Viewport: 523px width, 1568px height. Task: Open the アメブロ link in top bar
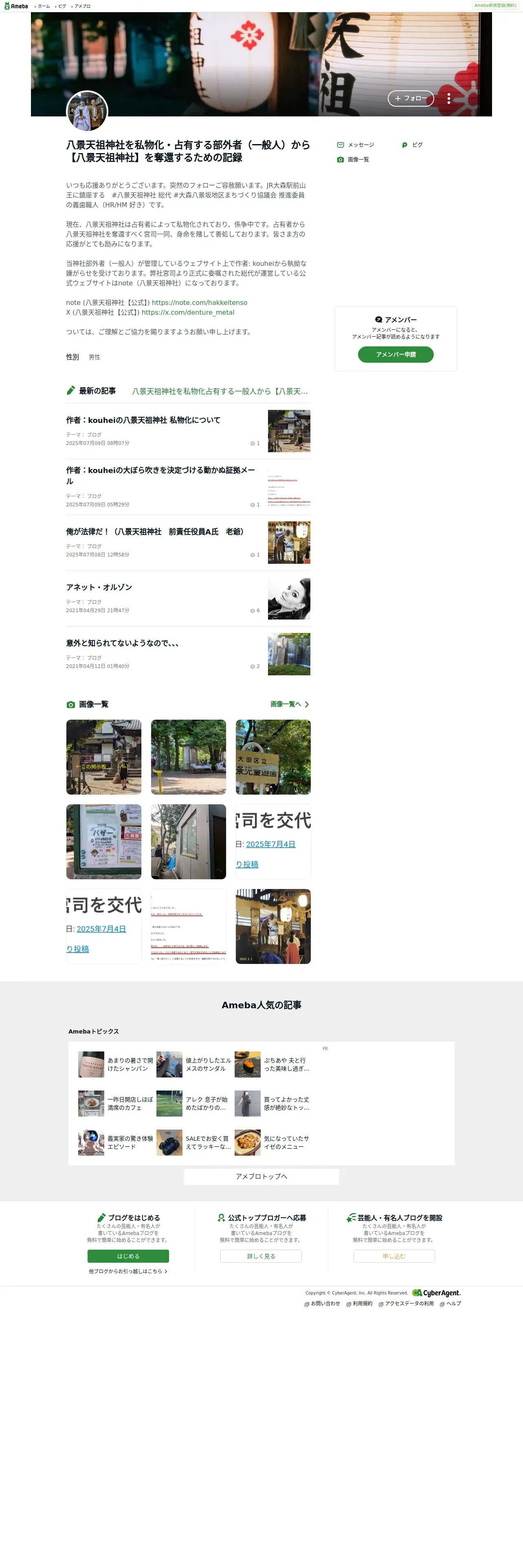click(x=82, y=6)
